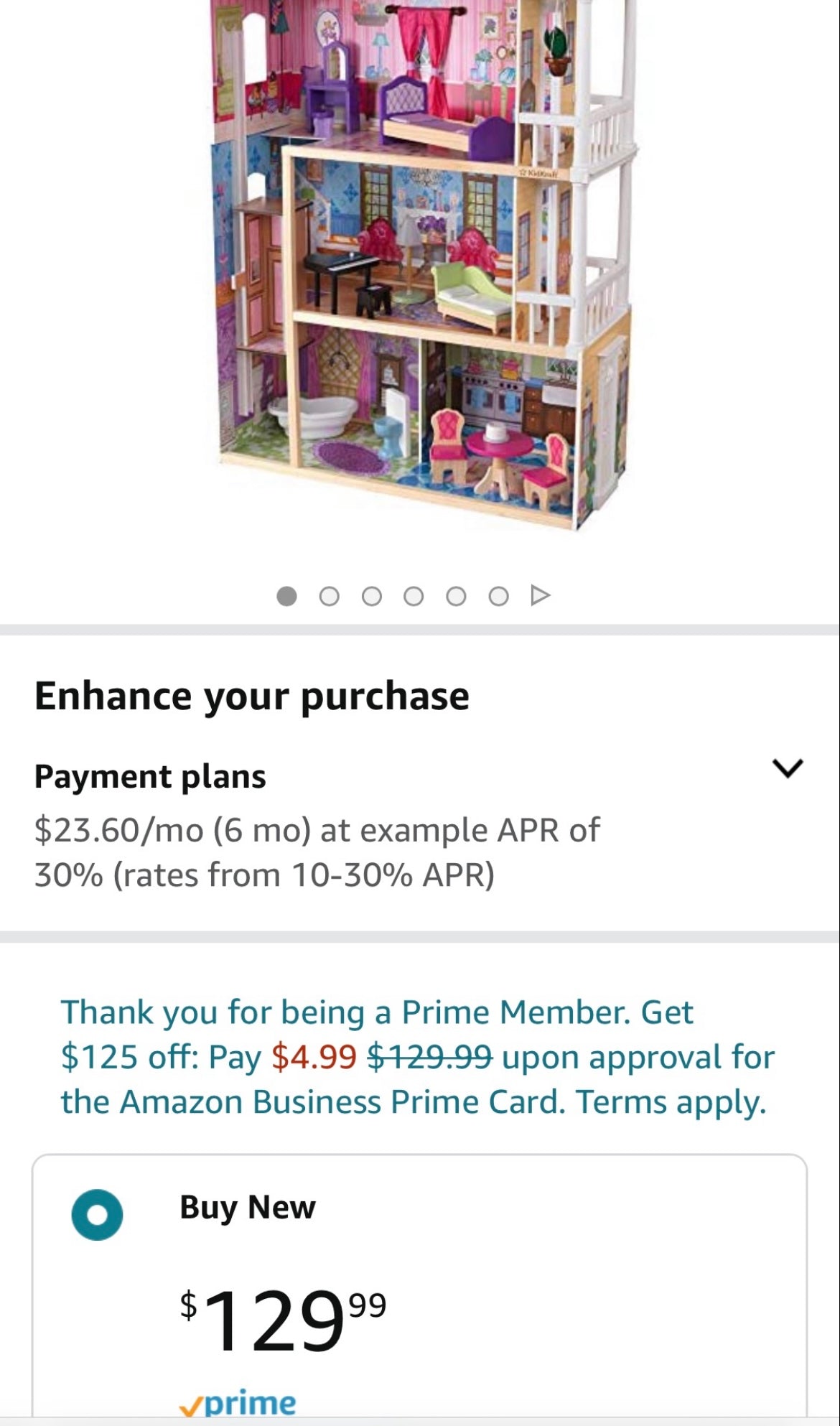Tap the first filled image carousel dot

tap(286, 597)
